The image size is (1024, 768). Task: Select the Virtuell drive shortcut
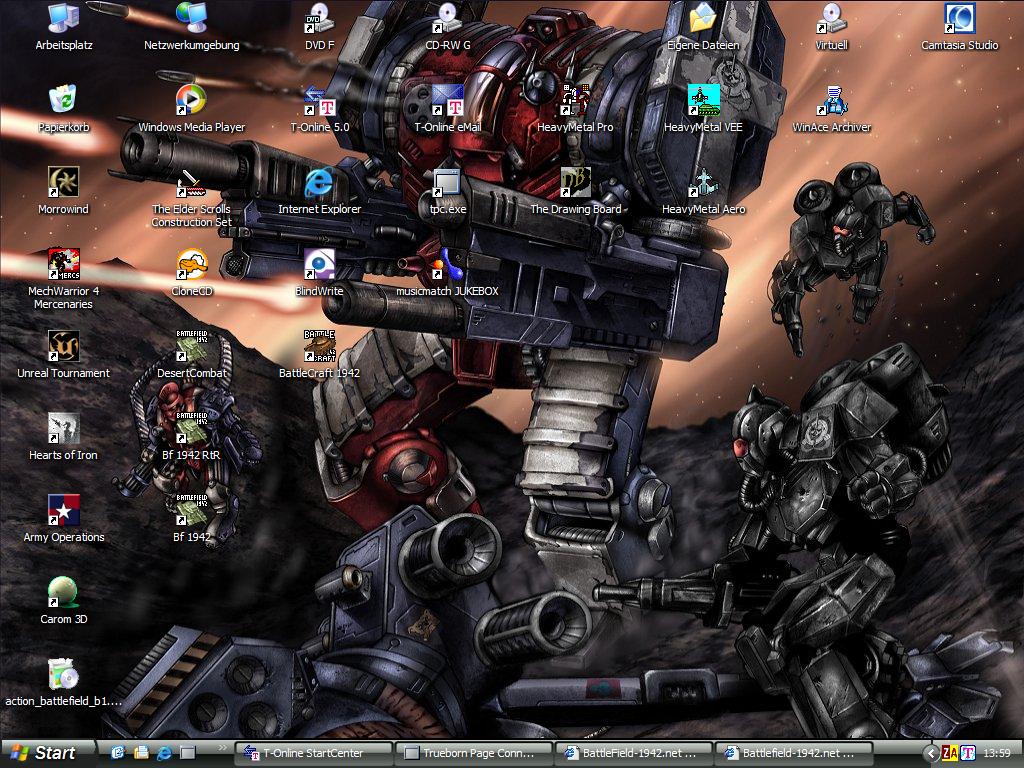click(x=831, y=27)
